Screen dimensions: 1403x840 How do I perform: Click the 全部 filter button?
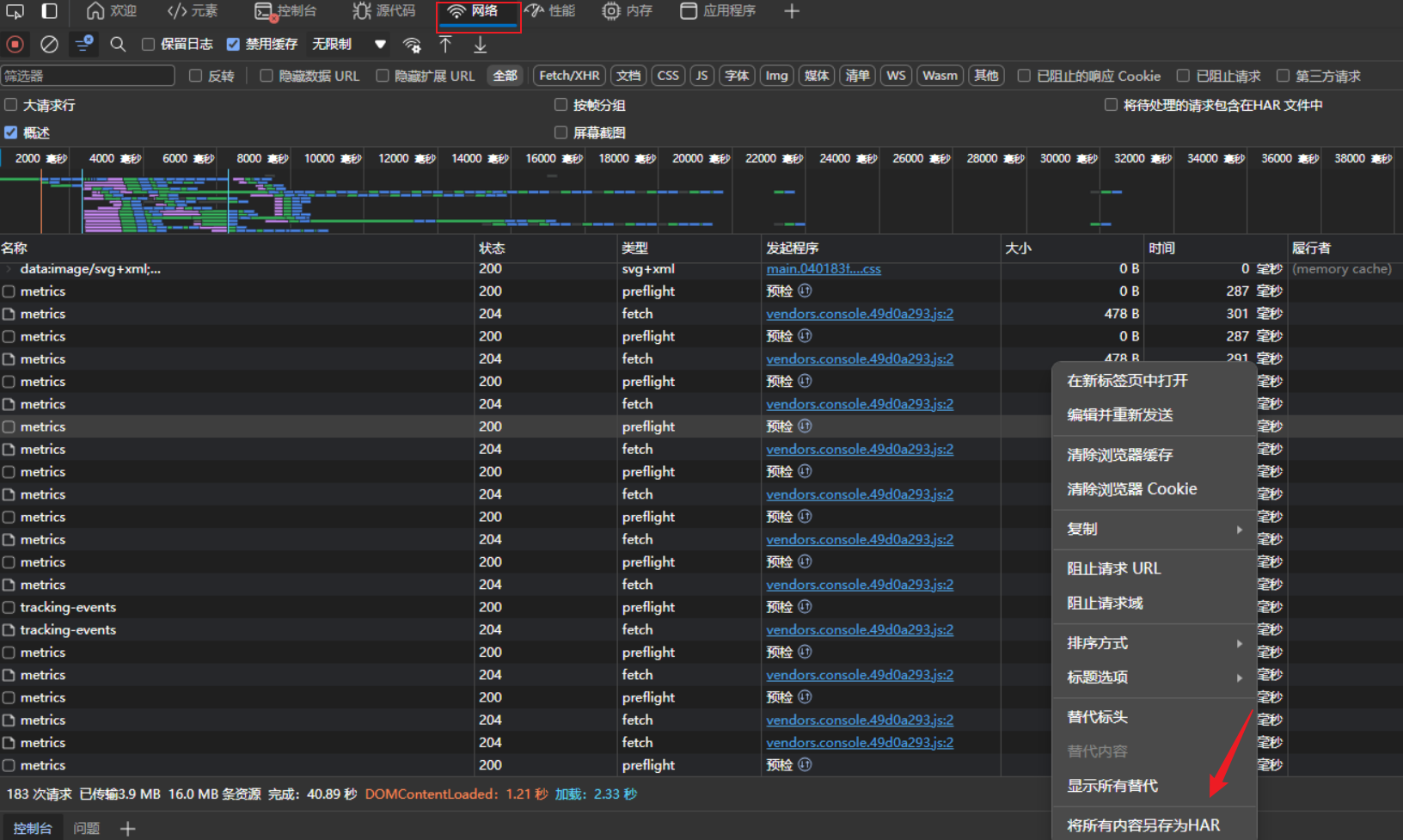(x=505, y=76)
